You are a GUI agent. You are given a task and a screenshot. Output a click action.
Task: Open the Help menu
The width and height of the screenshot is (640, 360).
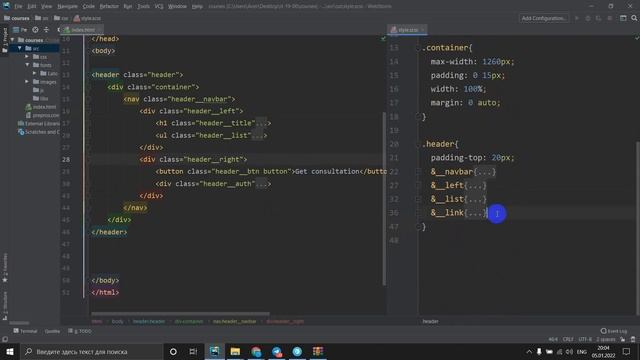197,6
